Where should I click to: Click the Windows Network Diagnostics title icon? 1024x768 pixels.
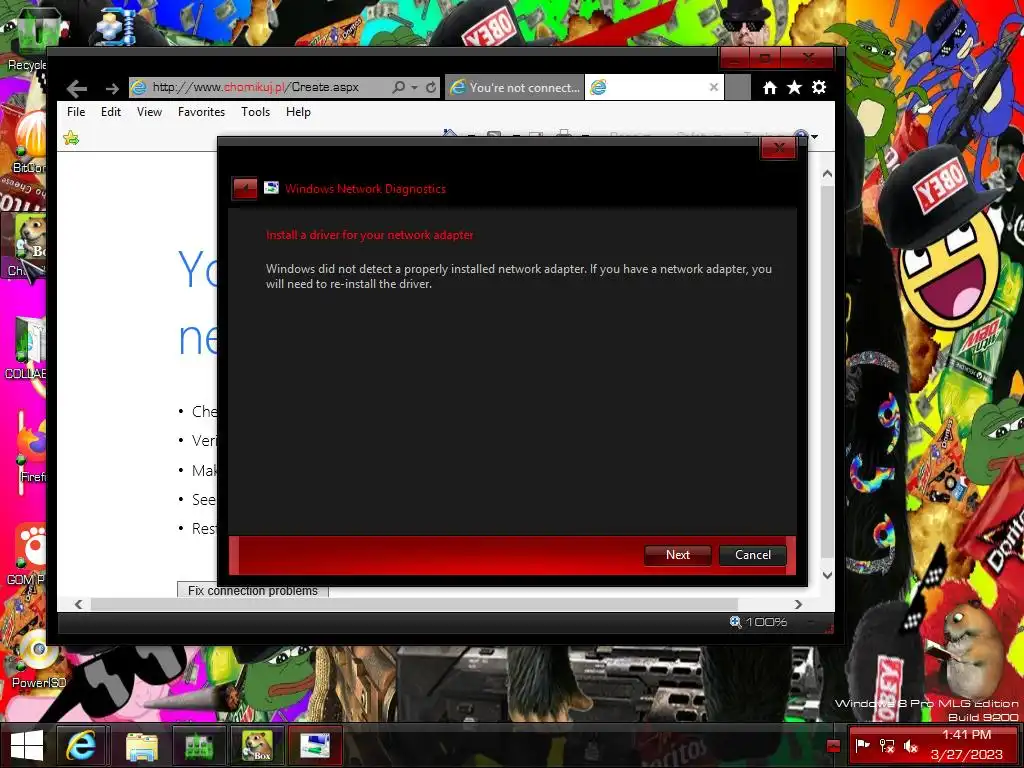click(271, 188)
